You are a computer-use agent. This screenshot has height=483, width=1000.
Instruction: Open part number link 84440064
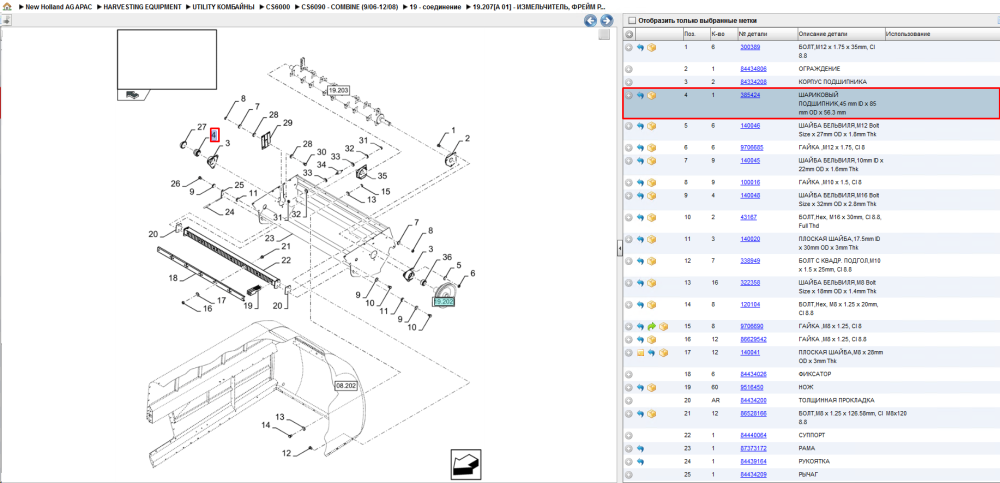(x=753, y=435)
